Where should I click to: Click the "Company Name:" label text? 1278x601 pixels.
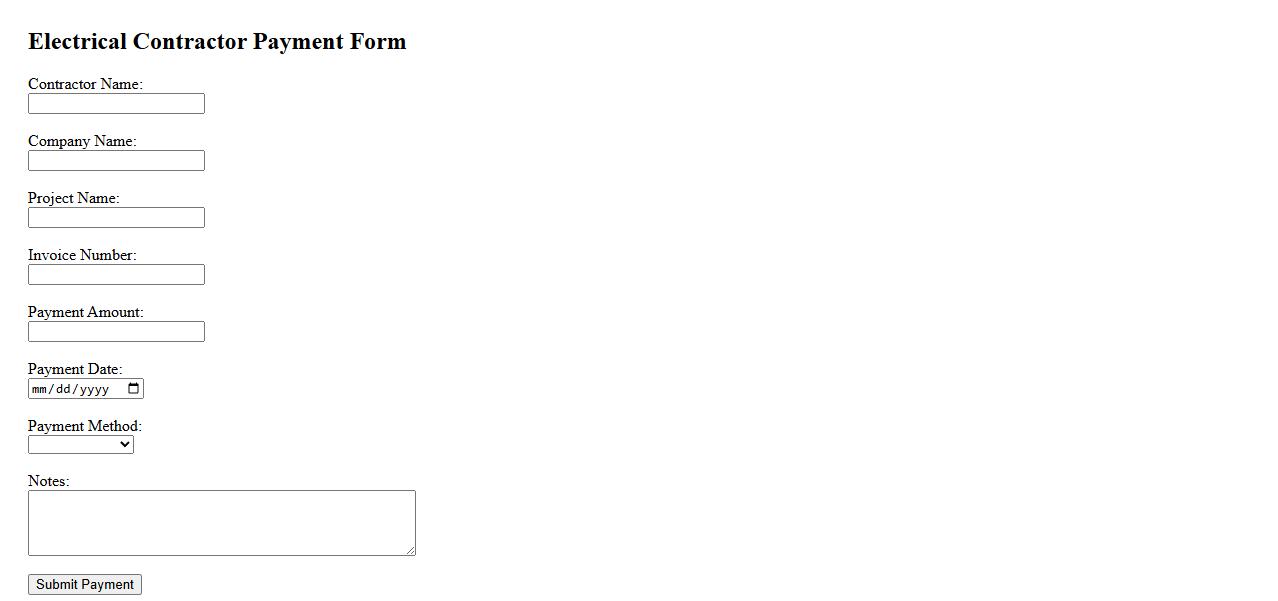coord(82,141)
